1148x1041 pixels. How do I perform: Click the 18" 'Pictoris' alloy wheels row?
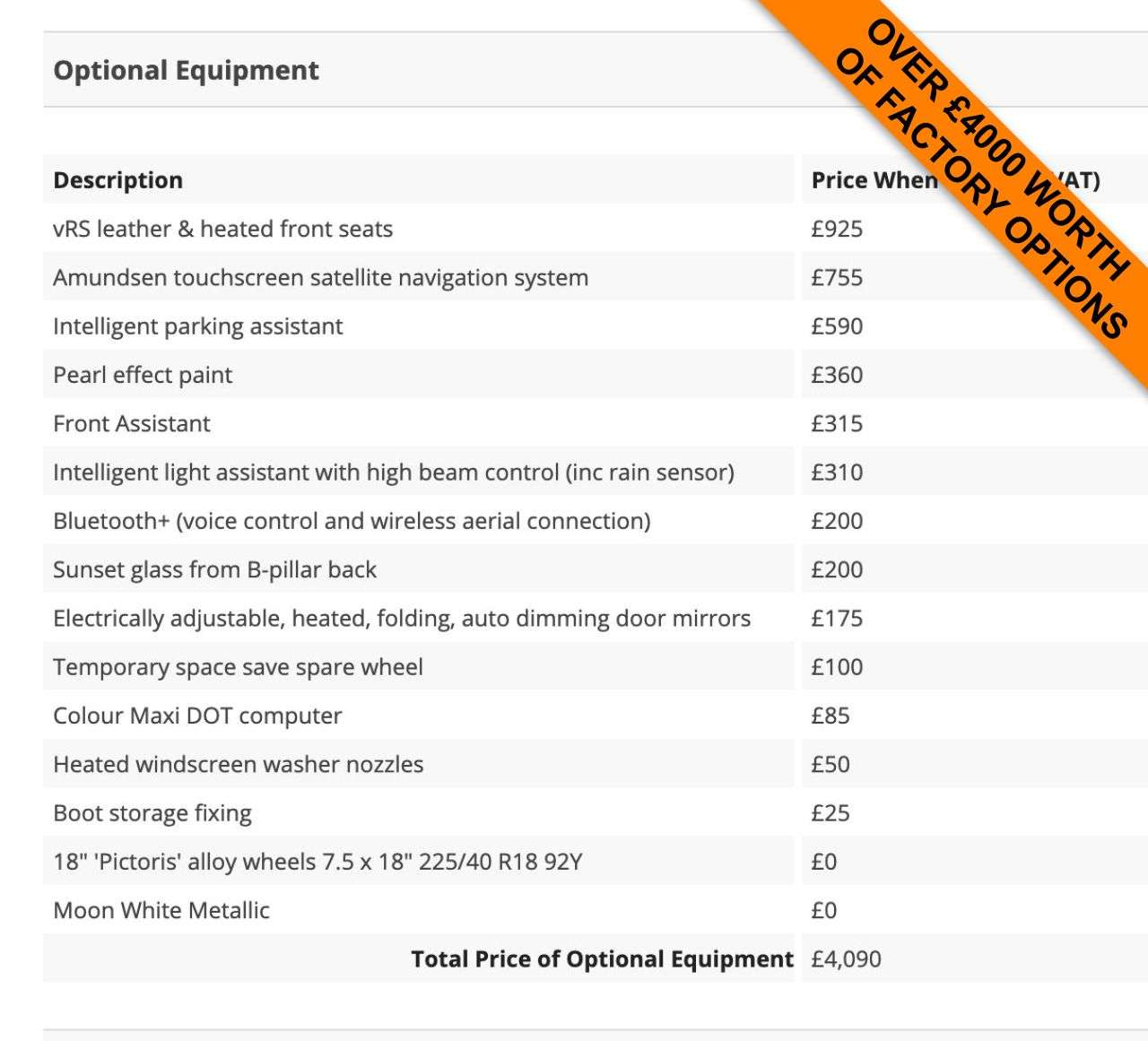coord(317,862)
